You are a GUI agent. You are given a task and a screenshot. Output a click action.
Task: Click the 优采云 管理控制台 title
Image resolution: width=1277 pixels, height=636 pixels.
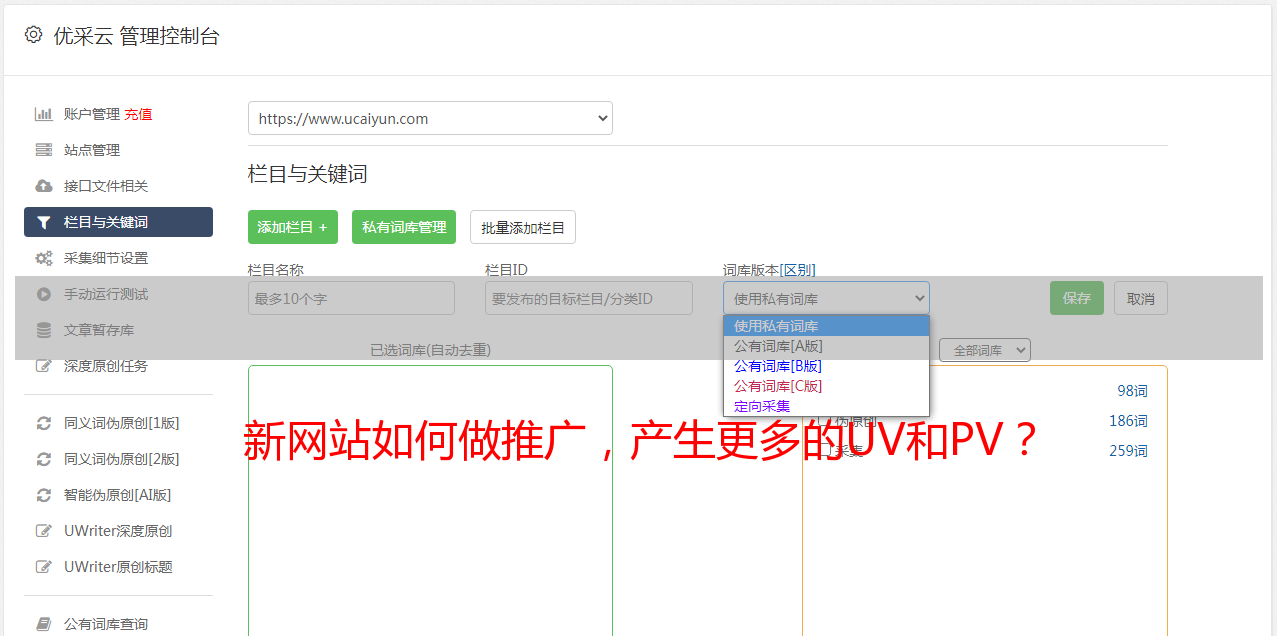pyautogui.click(x=136, y=36)
